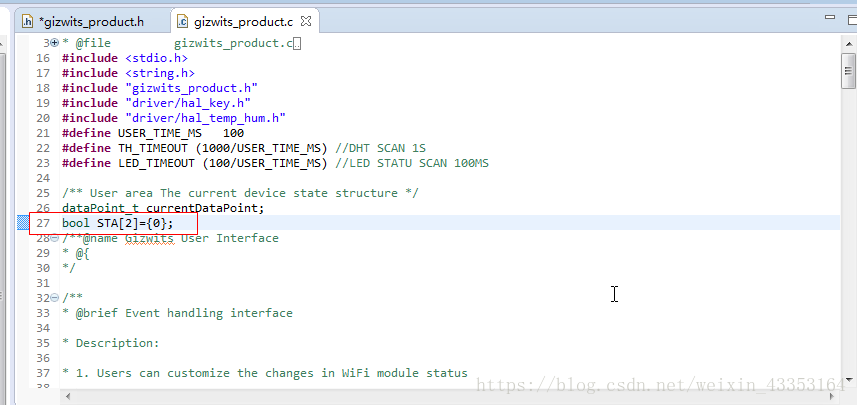
Task: Collapse the comment block at line 32
Action: pyautogui.click(x=55, y=298)
